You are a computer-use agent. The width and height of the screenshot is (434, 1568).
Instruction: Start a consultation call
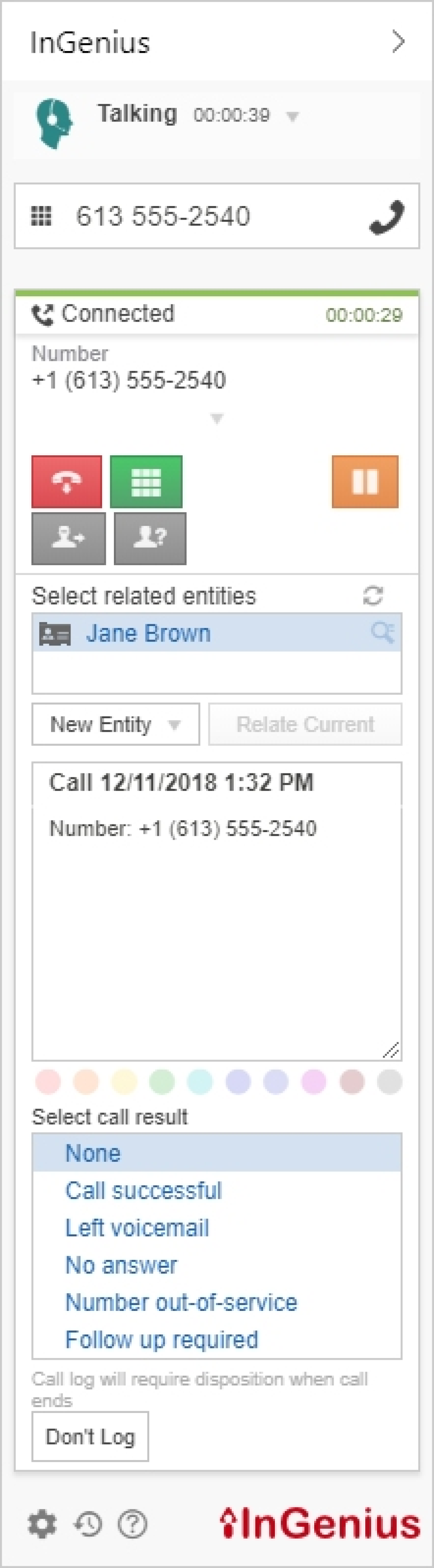click(149, 538)
